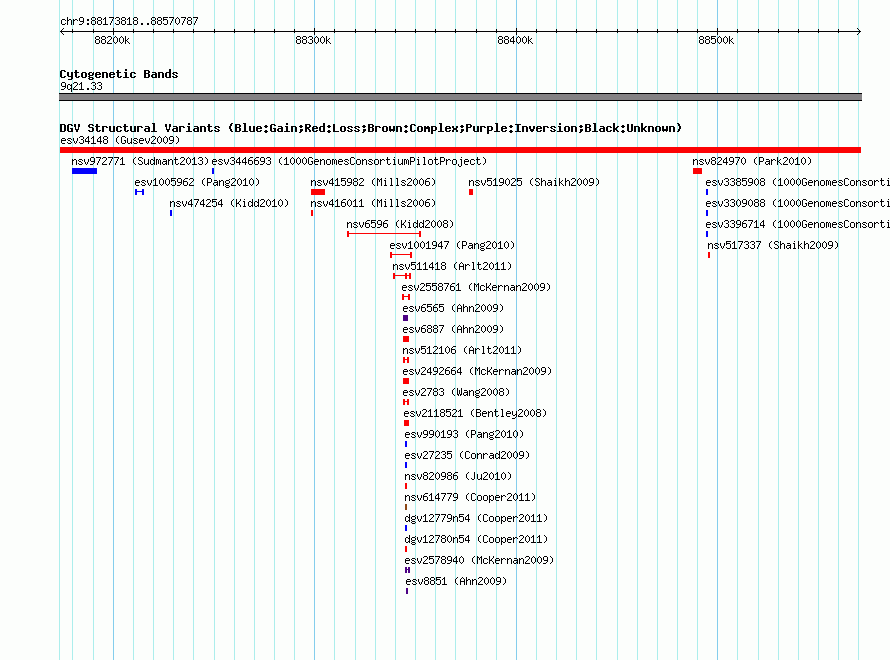Screen dimensions: 890x660
Task: Click the nsv519025 (Shaikh2009) label
Action: point(534,182)
